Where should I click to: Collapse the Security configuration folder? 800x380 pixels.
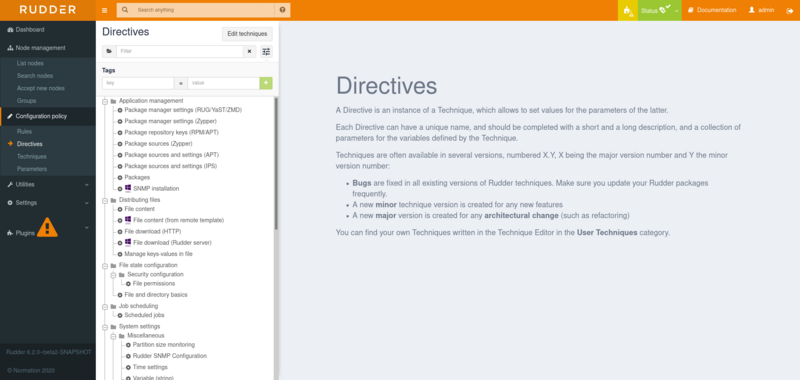(x=114, y=275)
